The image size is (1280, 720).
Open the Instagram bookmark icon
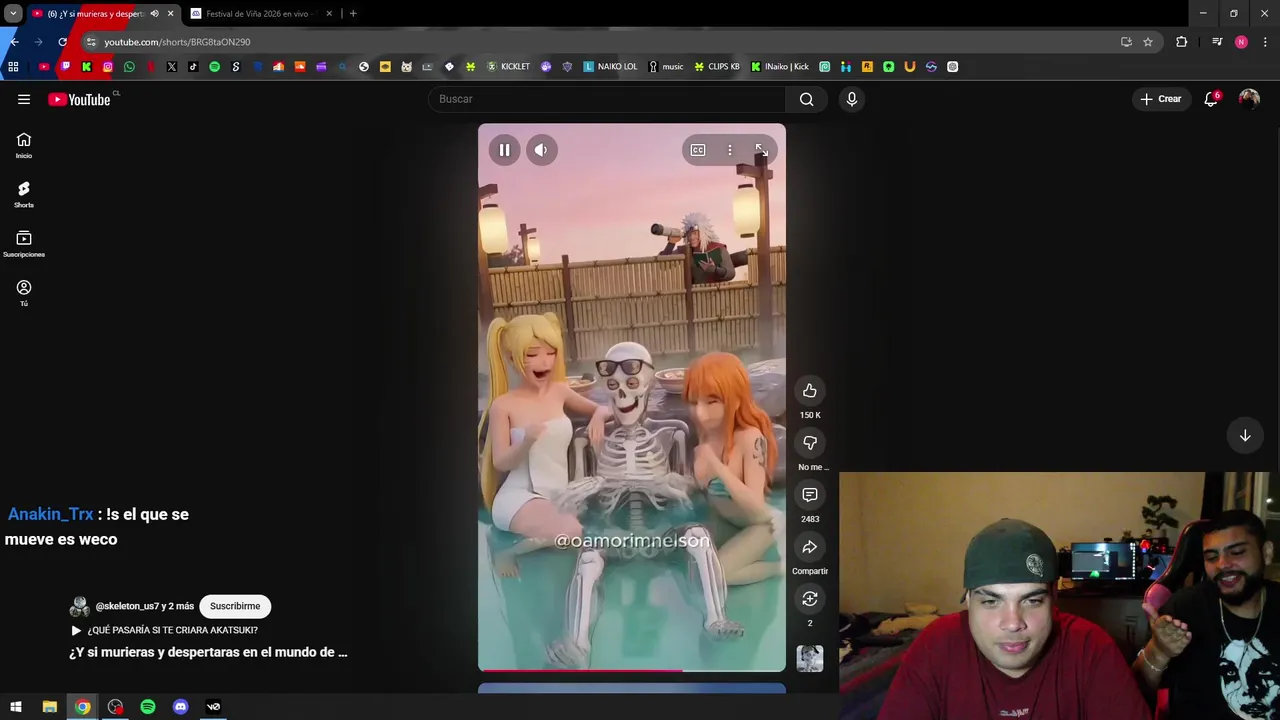coord(108,67)
